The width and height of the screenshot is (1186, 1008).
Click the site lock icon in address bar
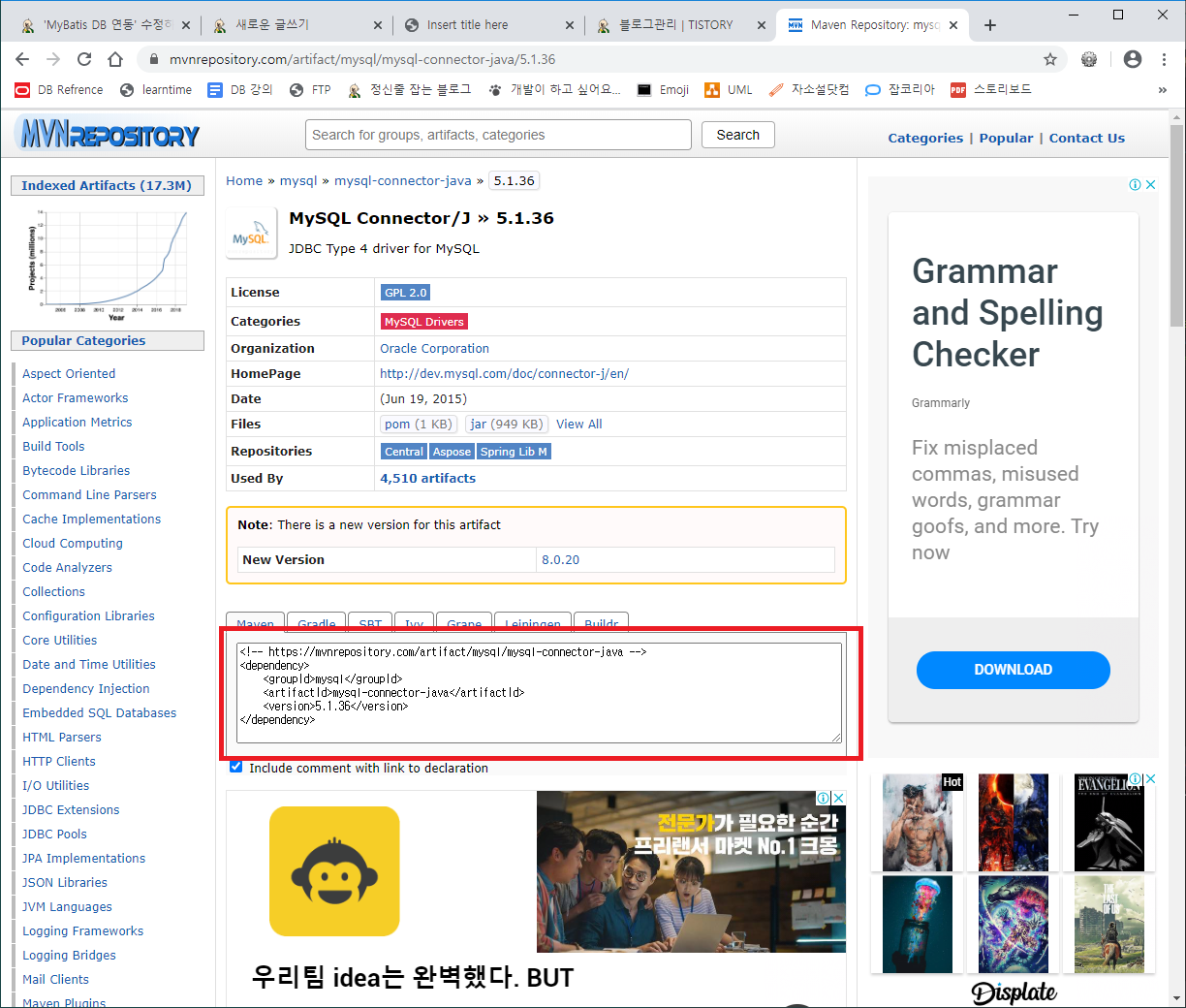coord(154,59)
